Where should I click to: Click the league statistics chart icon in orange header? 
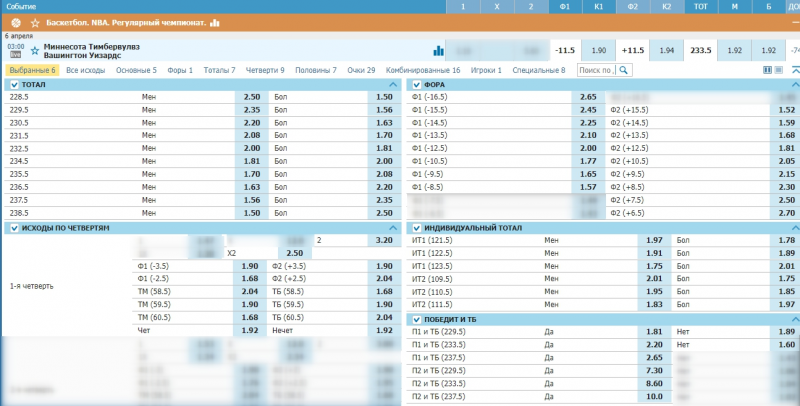point(214,21)
